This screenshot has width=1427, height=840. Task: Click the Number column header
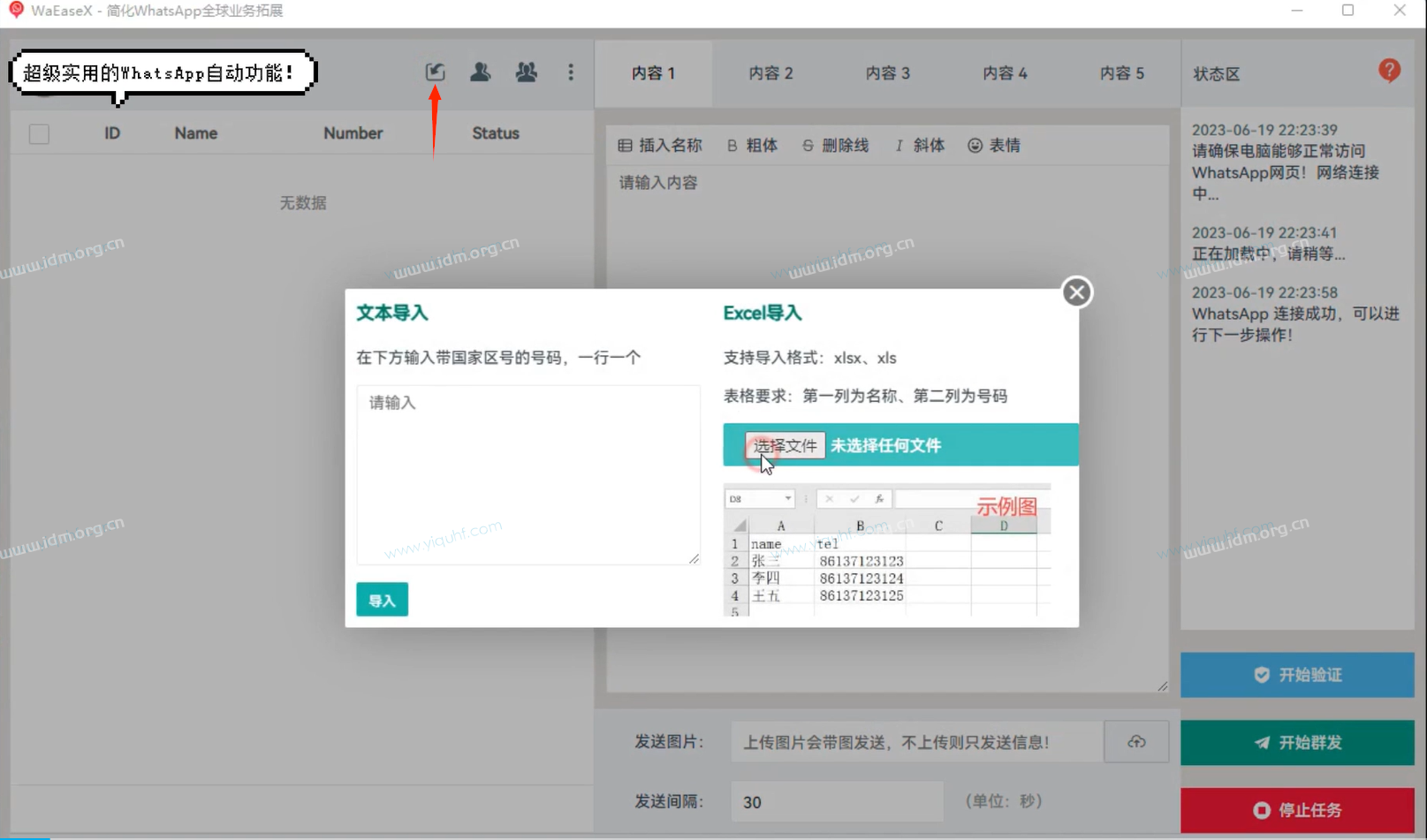353,133
